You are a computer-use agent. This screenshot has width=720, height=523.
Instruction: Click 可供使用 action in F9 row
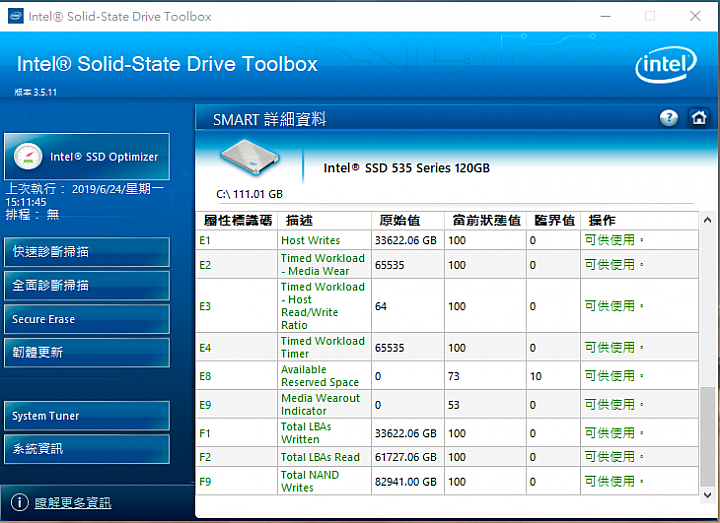(613, 481)
